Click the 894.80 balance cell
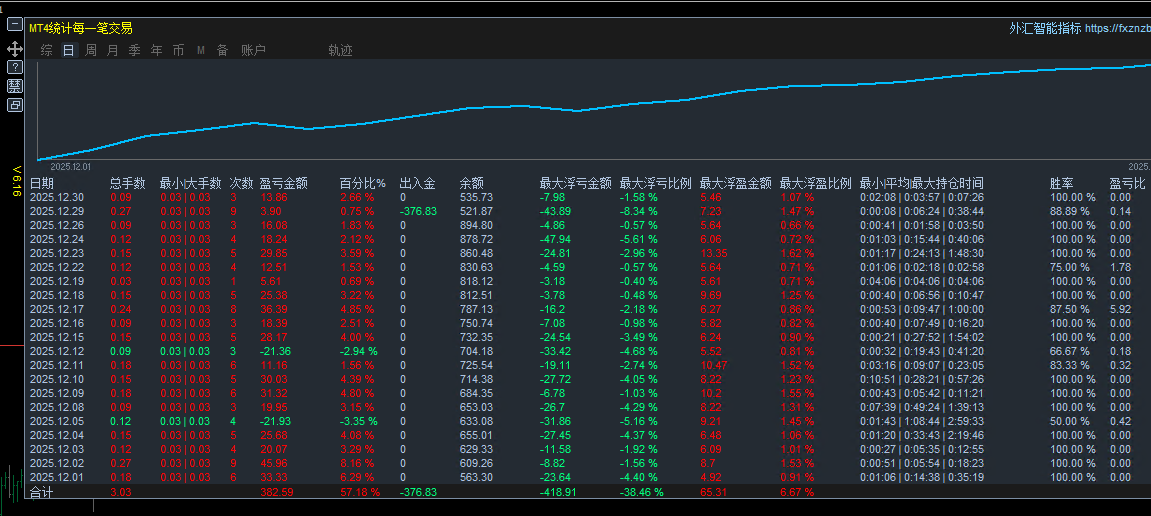The height and width of the screenshot is (516, 1151). tap(476, 225)
